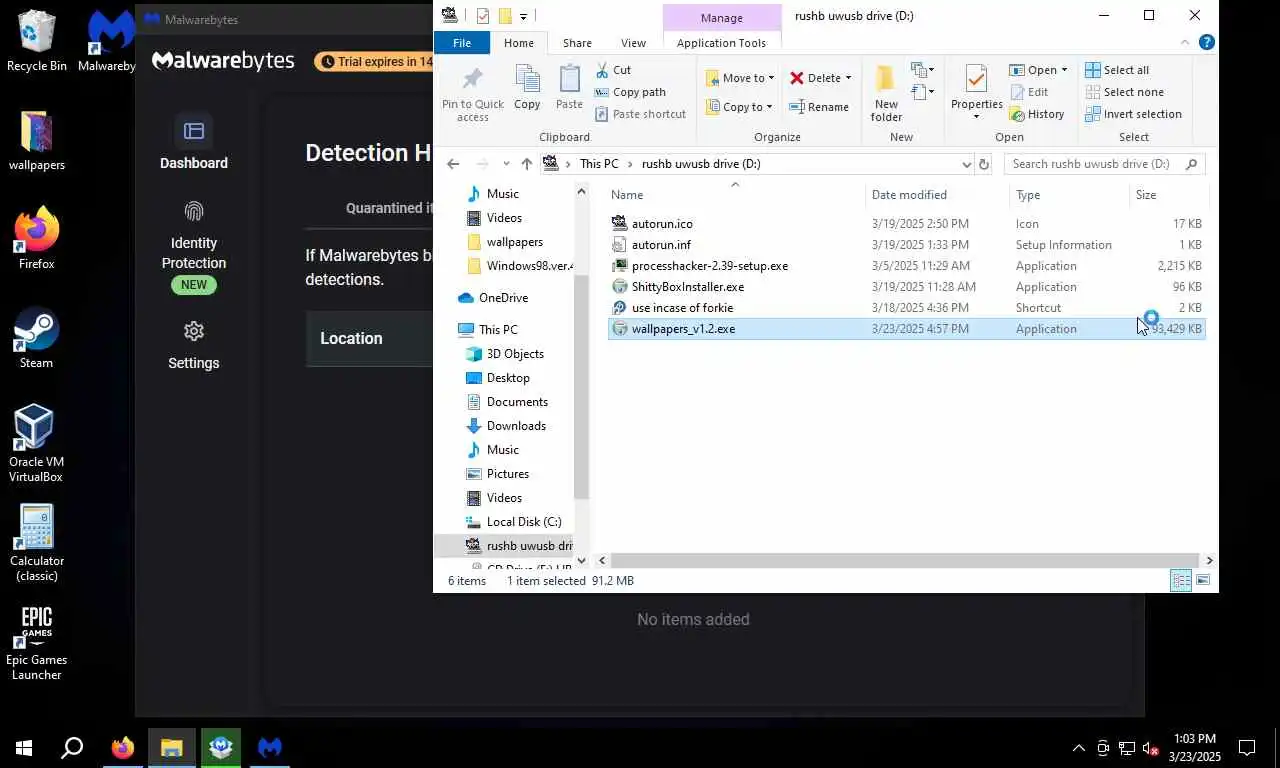
Task: Collapse This PC tree node
Action: (449, 329)
